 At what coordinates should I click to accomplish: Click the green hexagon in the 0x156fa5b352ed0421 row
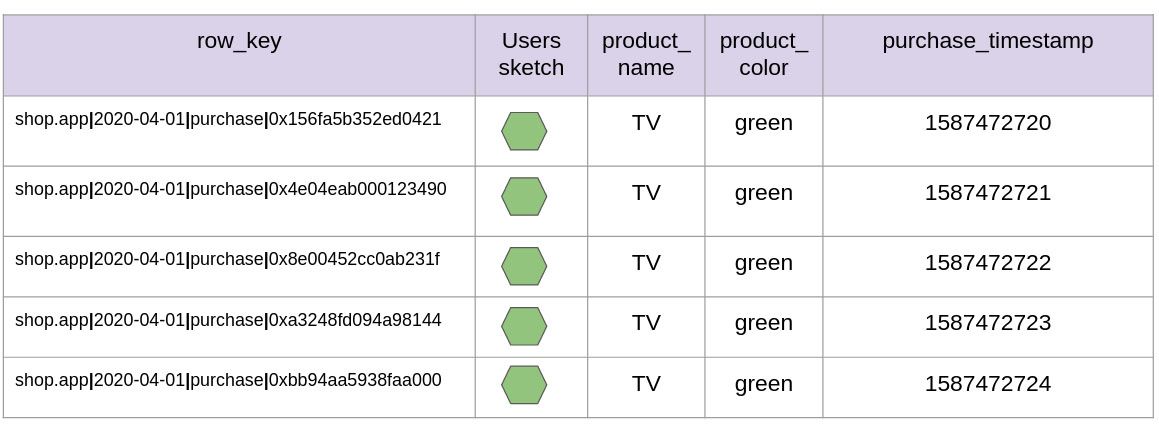pyautogui.click(x=524, y=132)
